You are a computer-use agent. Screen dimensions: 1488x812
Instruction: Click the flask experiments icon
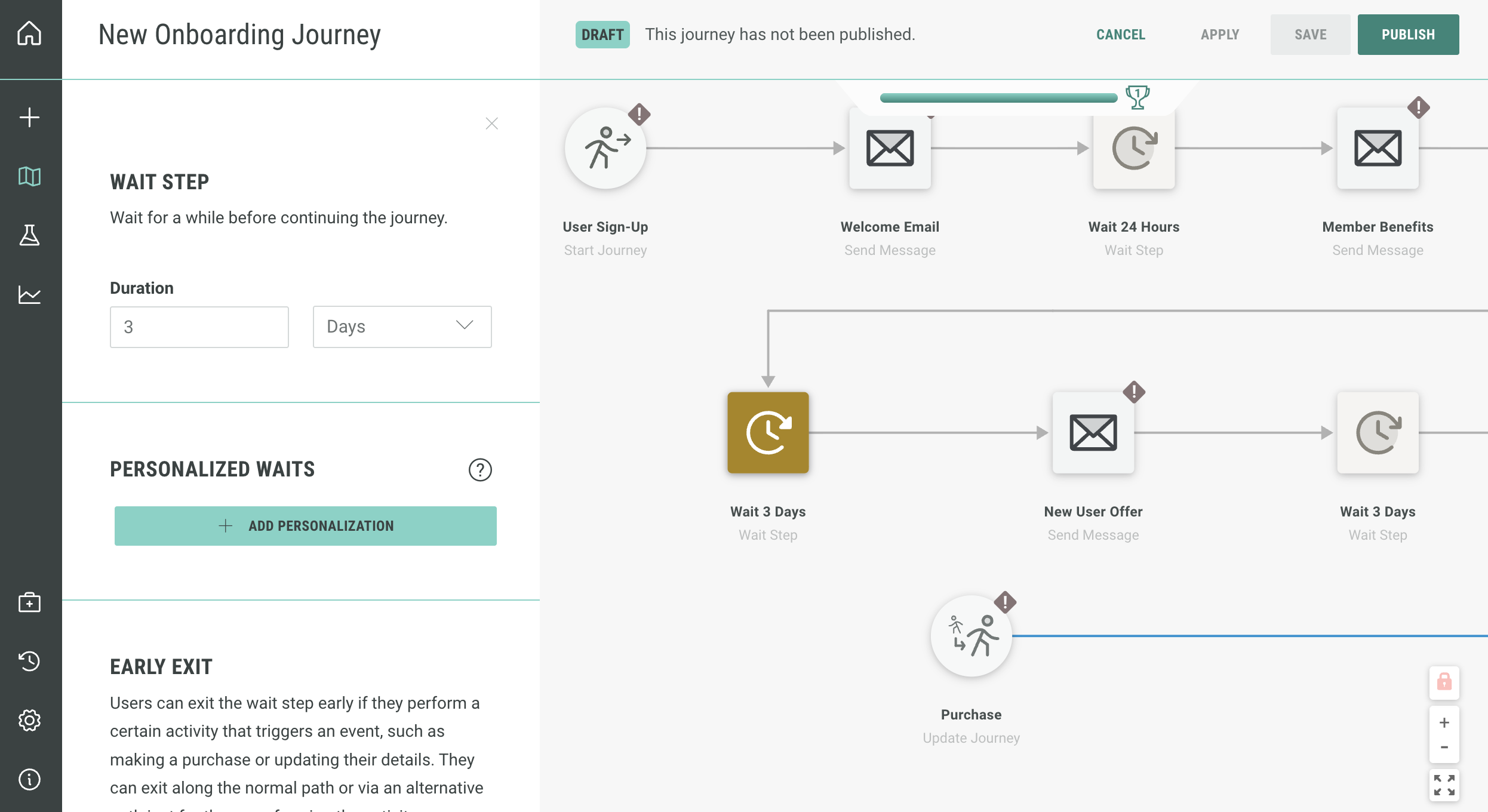pyautogui.click(x=29, y=235)
